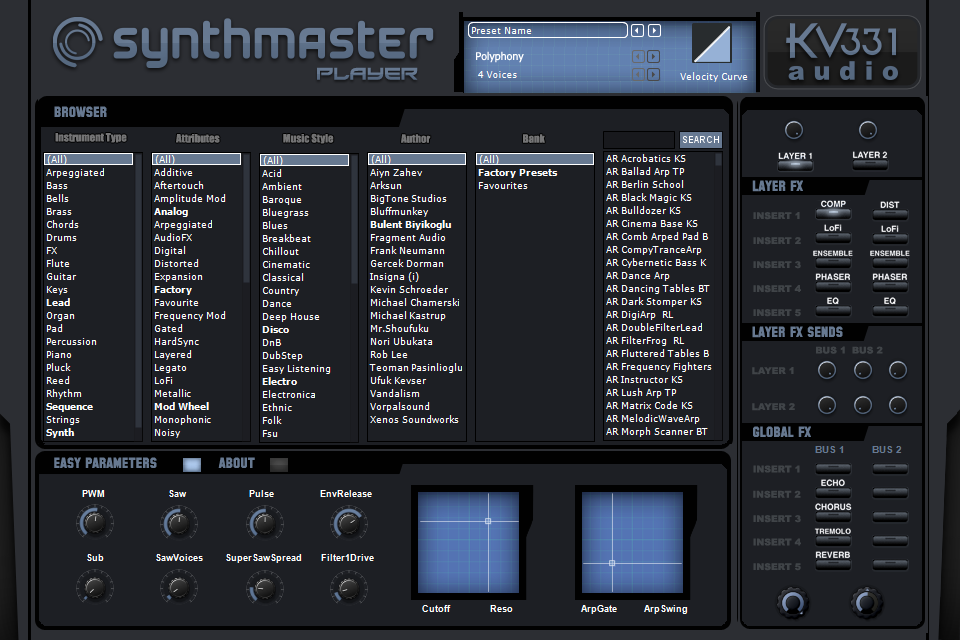Select Layer 1 button

[794, 164]
